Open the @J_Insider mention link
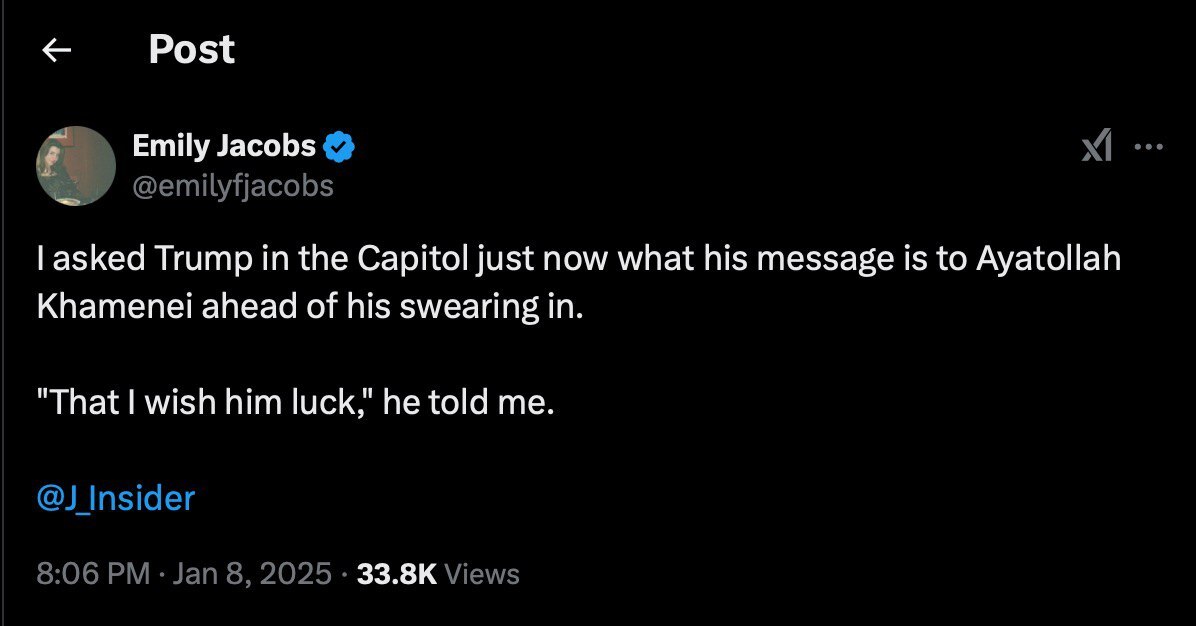The height and width of the screenshot is (626, 1196). tap(115, 497)
